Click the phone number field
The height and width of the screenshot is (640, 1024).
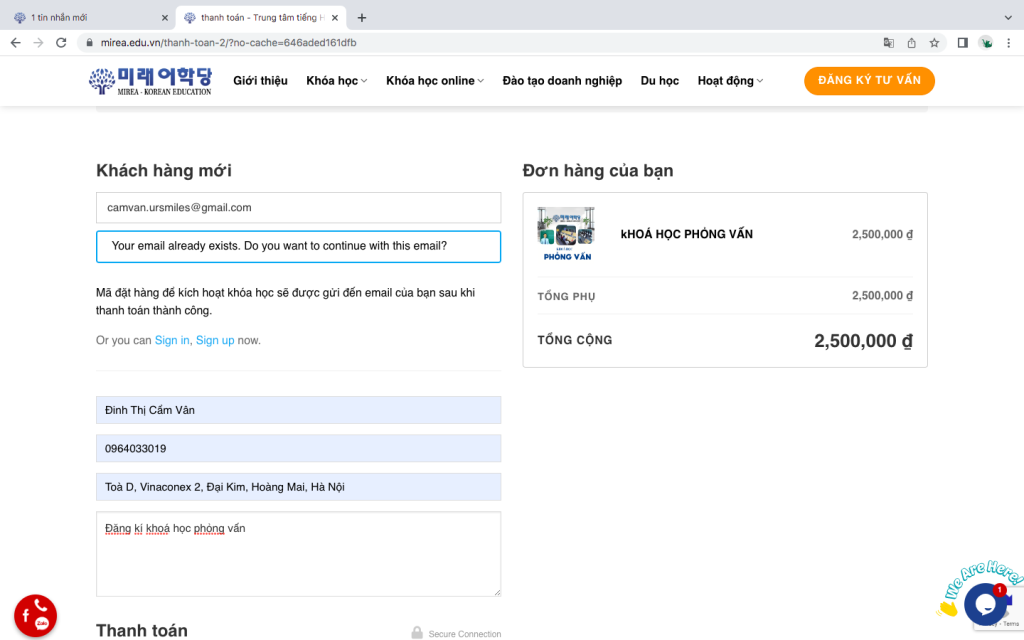point(298,449)
